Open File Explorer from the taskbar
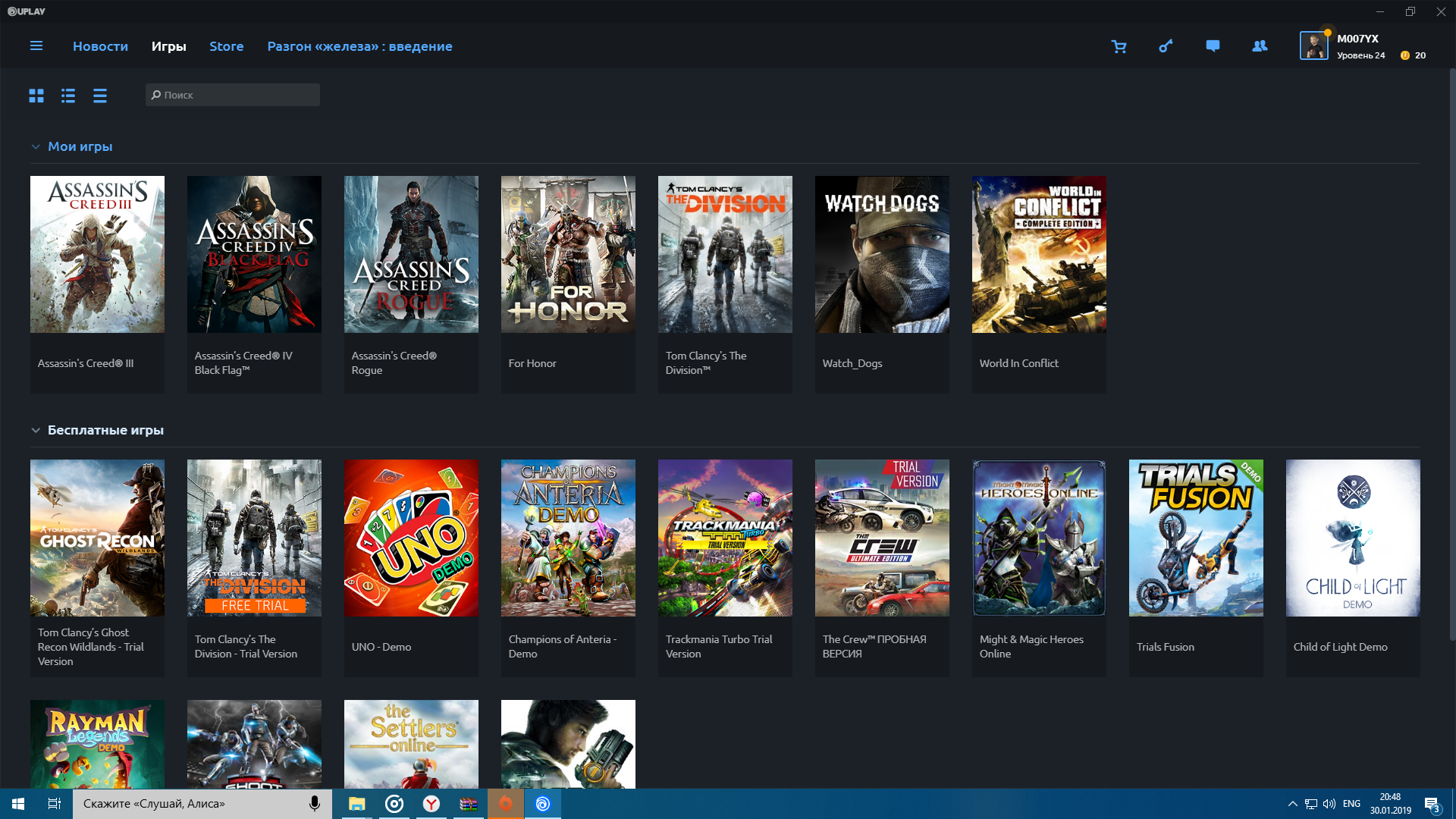This screenshot has height=819, width=1456. (x=356, y=804)
